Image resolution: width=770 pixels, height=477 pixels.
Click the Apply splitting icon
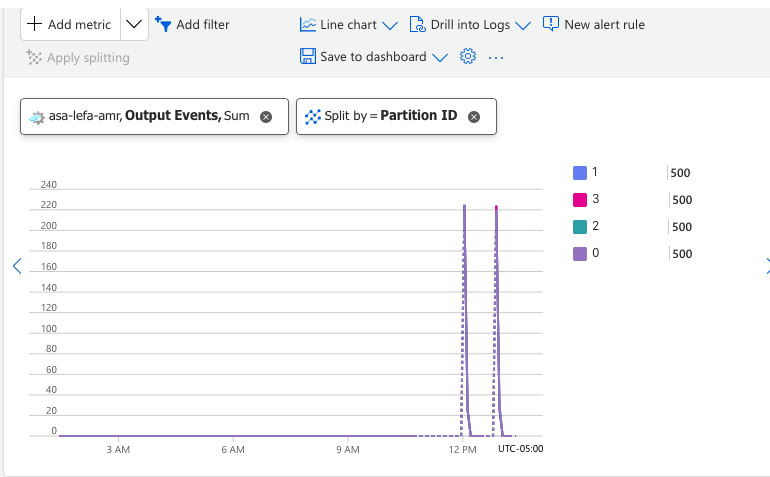(x=34, y=57)
